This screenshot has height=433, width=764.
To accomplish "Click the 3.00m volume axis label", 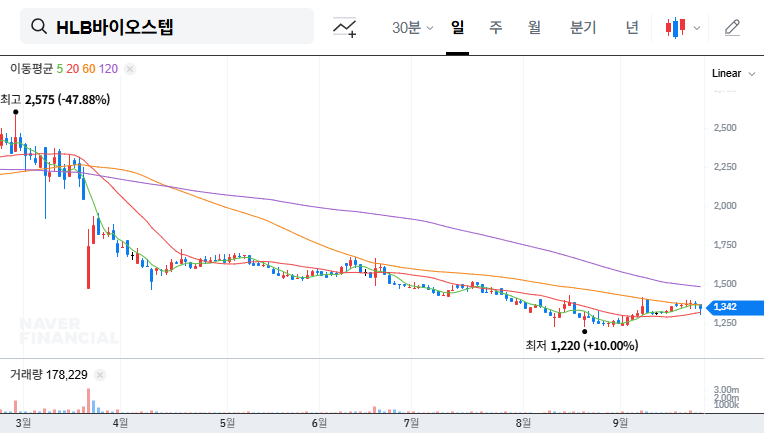I will (x=726, y=390).
